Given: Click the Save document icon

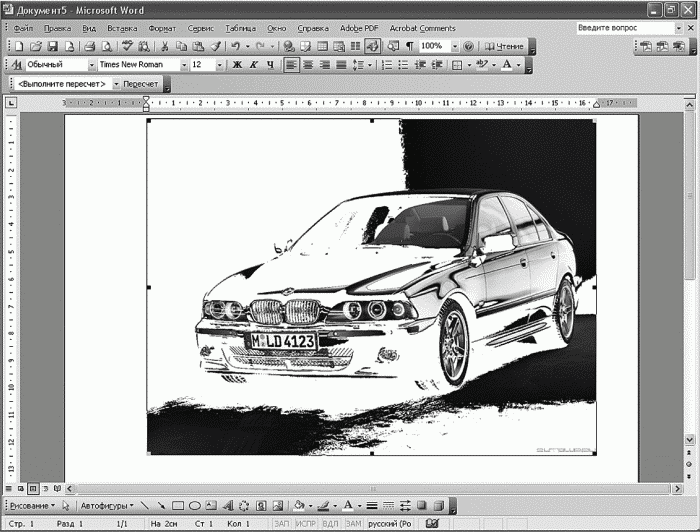Looking at the screenshot, I should pos(53,46).
